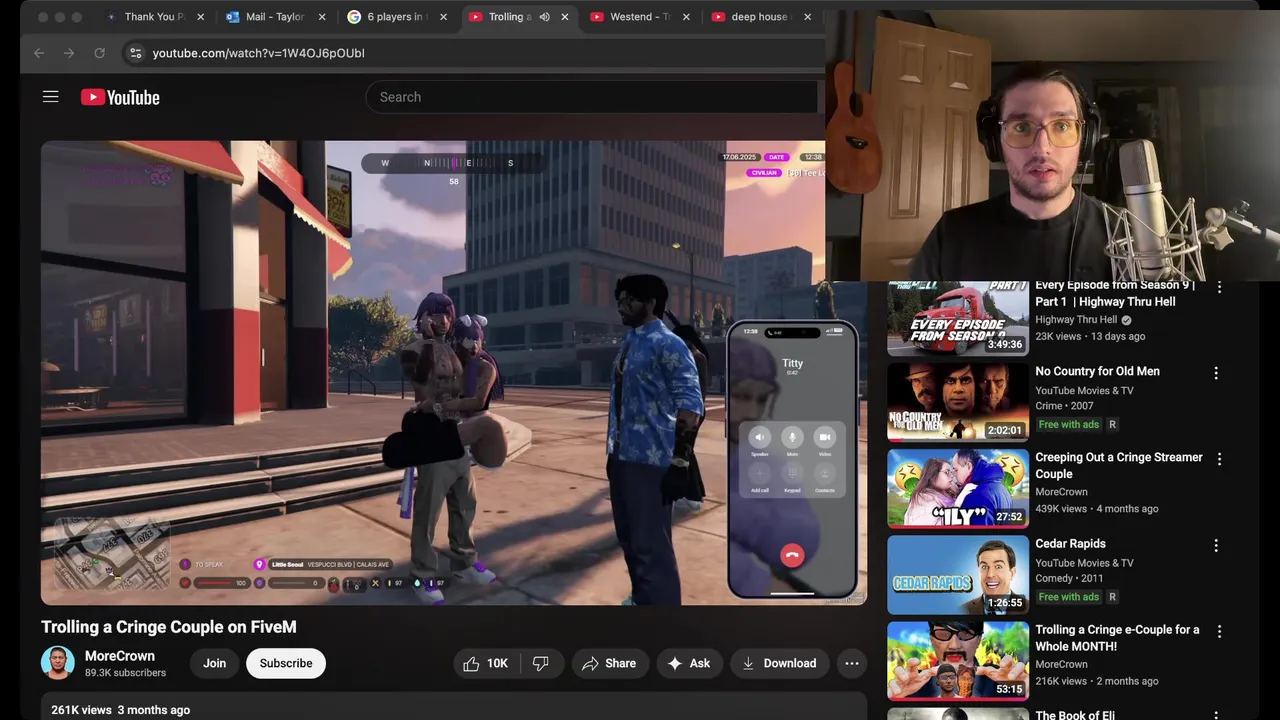Close the 6 players in tab
Viewport: 1280px width, 720px height.
[x=443, y=17]
